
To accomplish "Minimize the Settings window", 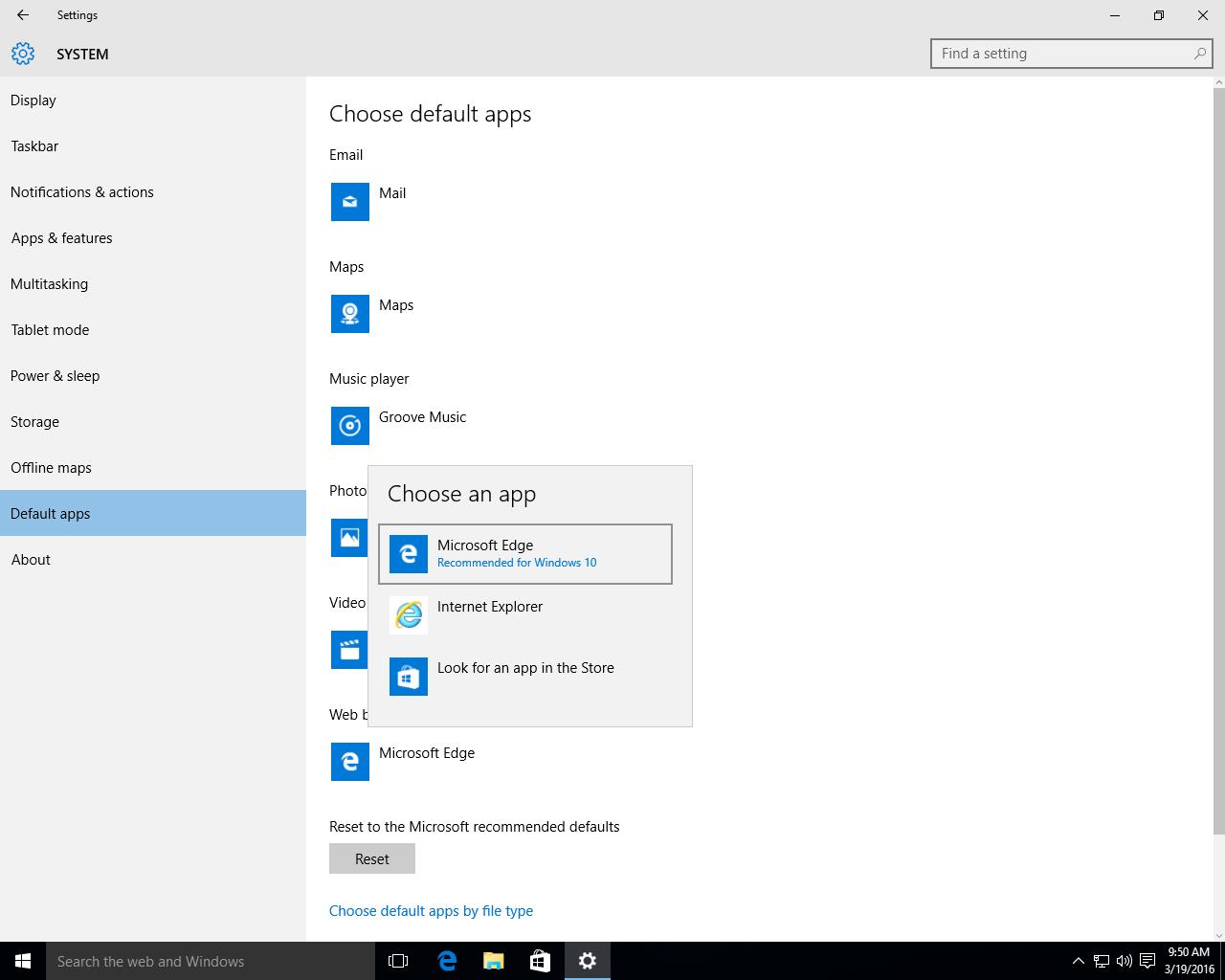I will (x=1115, y=15).
